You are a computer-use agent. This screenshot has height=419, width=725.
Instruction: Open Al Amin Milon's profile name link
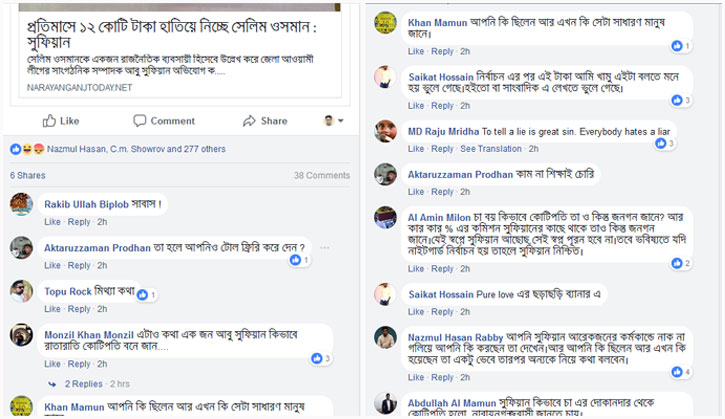pos(439,217)
